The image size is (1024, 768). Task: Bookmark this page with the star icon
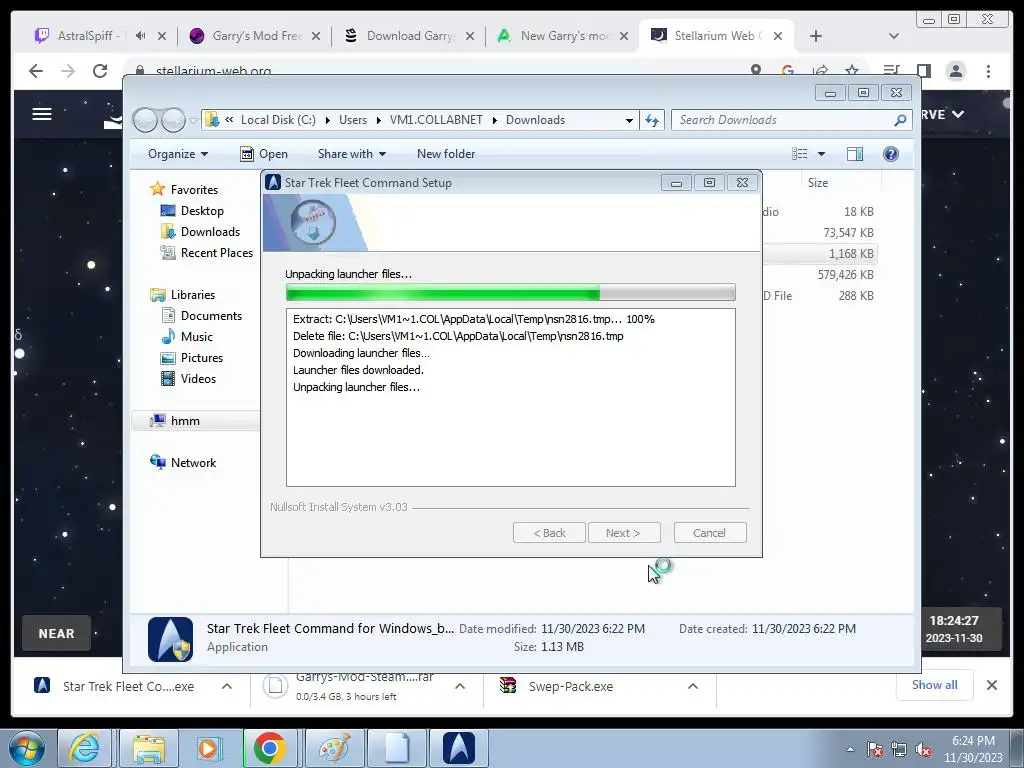click(x=852, y=70)
